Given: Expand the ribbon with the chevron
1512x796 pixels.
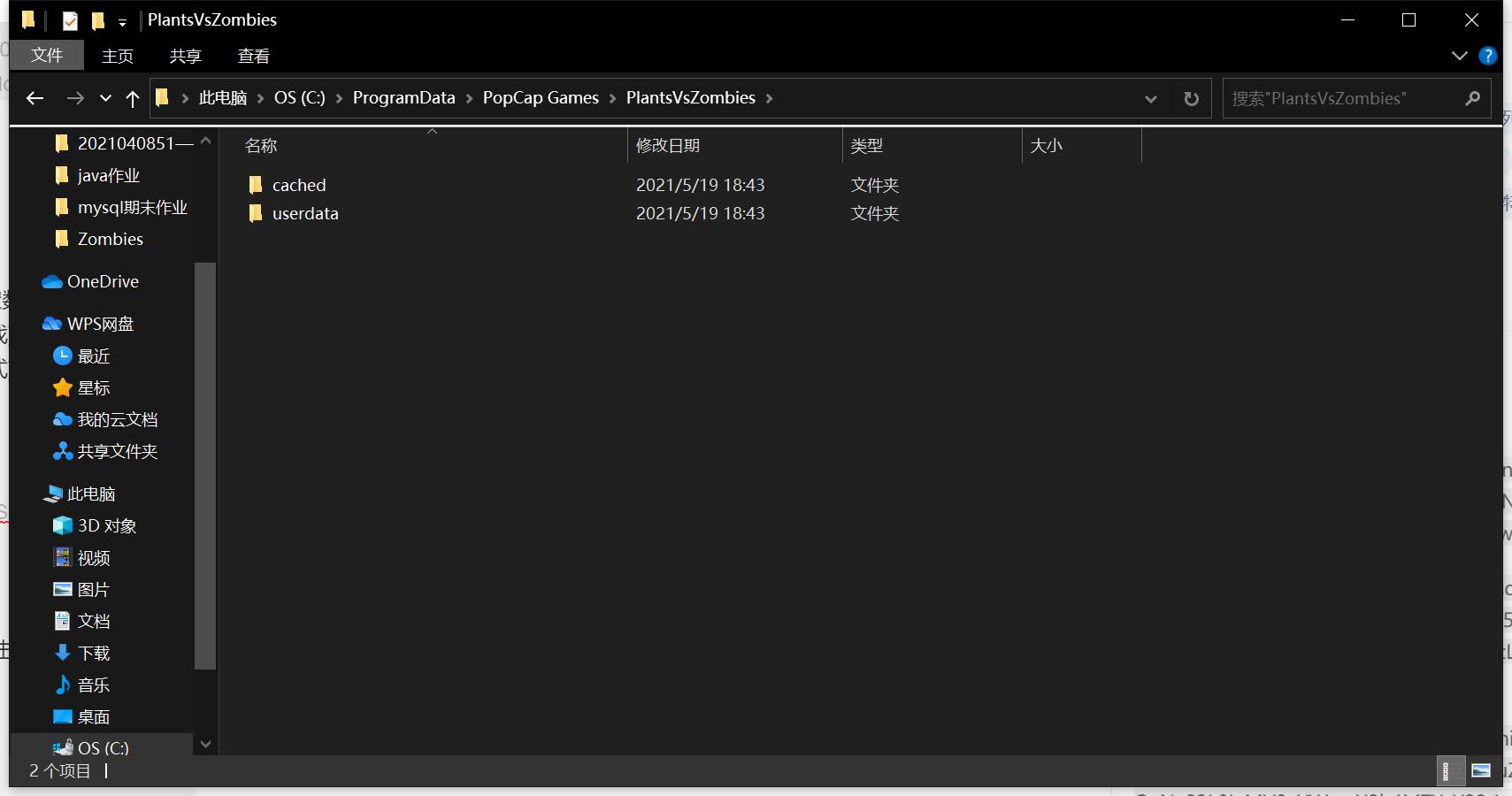Looking at the screenshot, I should (1460, 56).
